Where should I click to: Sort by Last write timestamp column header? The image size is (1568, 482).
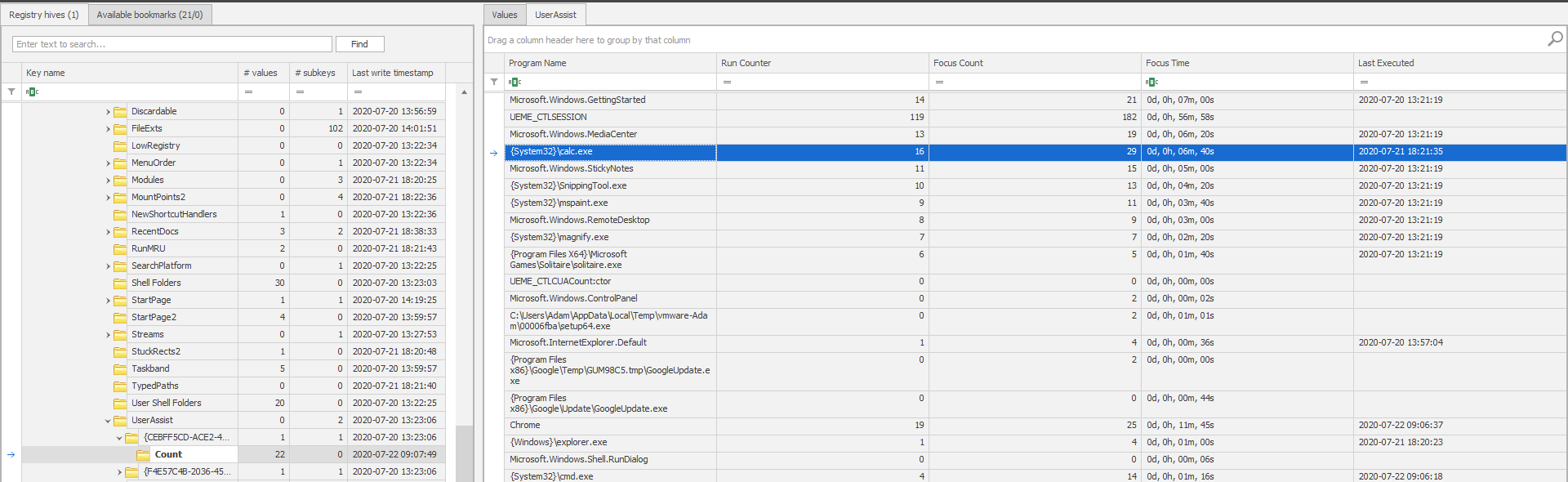393,73
